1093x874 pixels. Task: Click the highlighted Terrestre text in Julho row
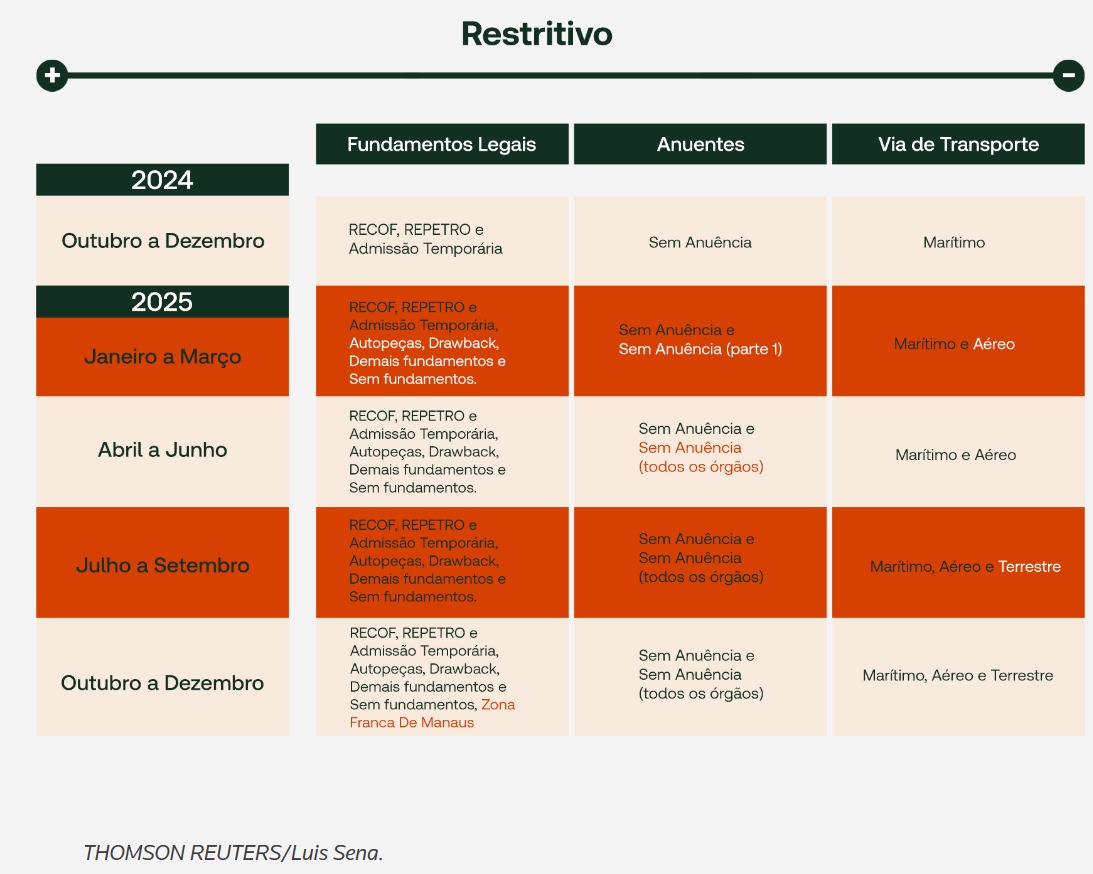tap(1029, 566)
